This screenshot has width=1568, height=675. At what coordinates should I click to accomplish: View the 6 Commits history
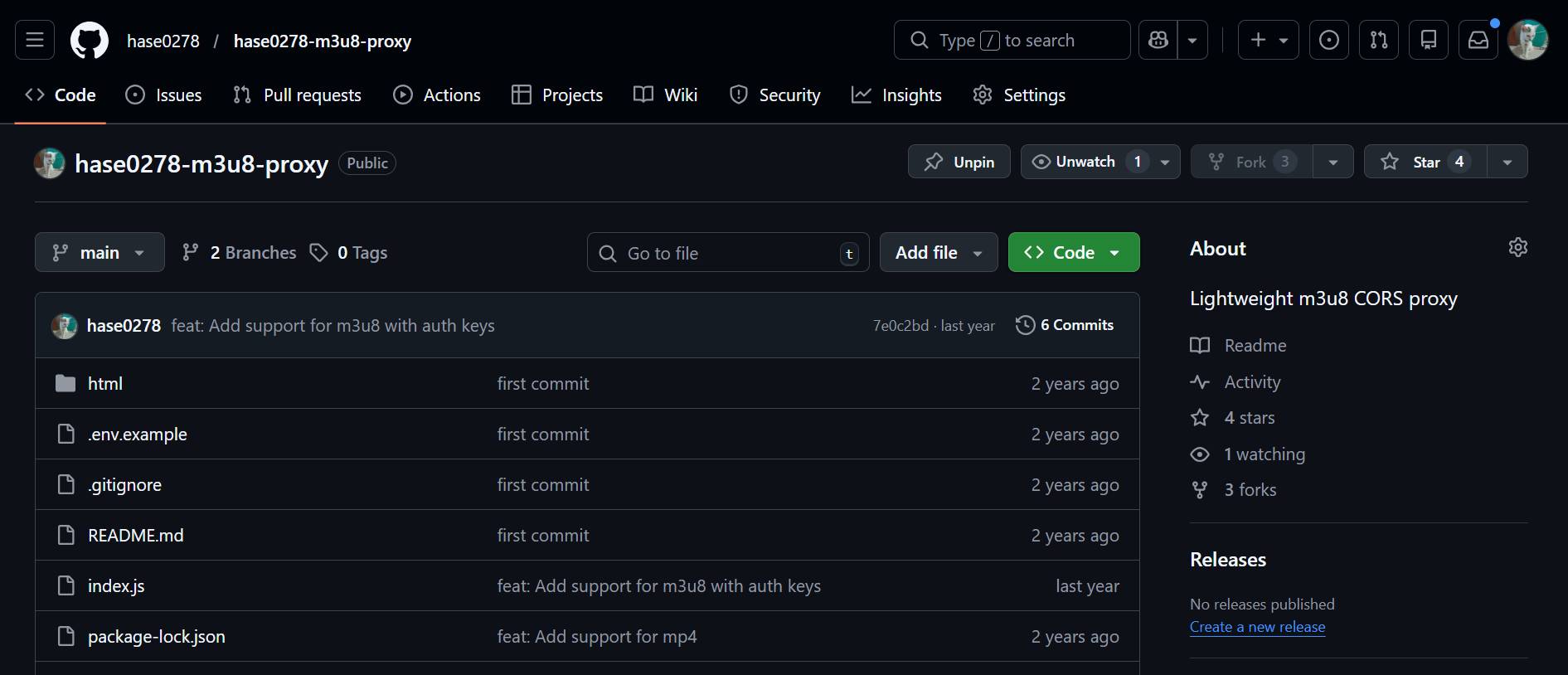pos(1065,325)
